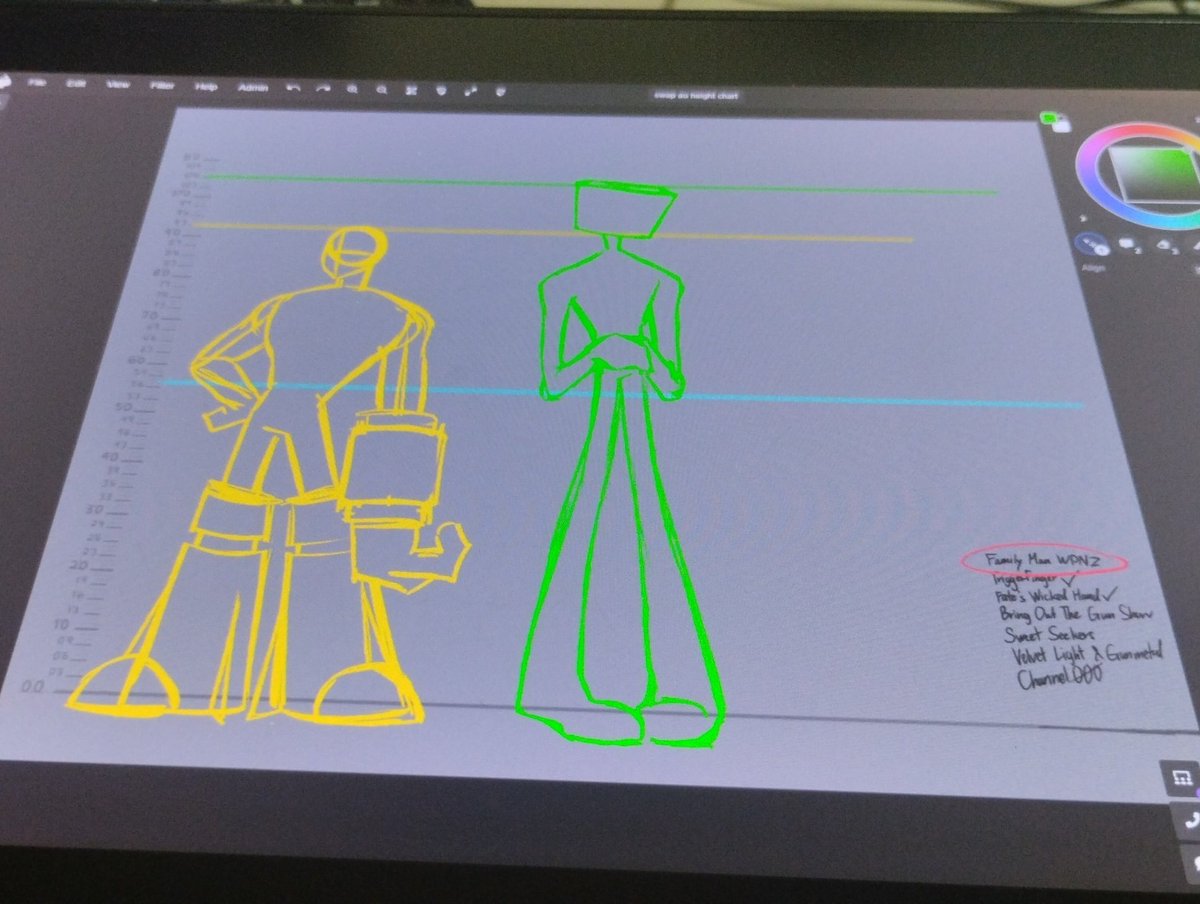This screenshot has width=1200, height=904.
Task: Click the zoom out magnifier icon
Action: tap(381, 89)
